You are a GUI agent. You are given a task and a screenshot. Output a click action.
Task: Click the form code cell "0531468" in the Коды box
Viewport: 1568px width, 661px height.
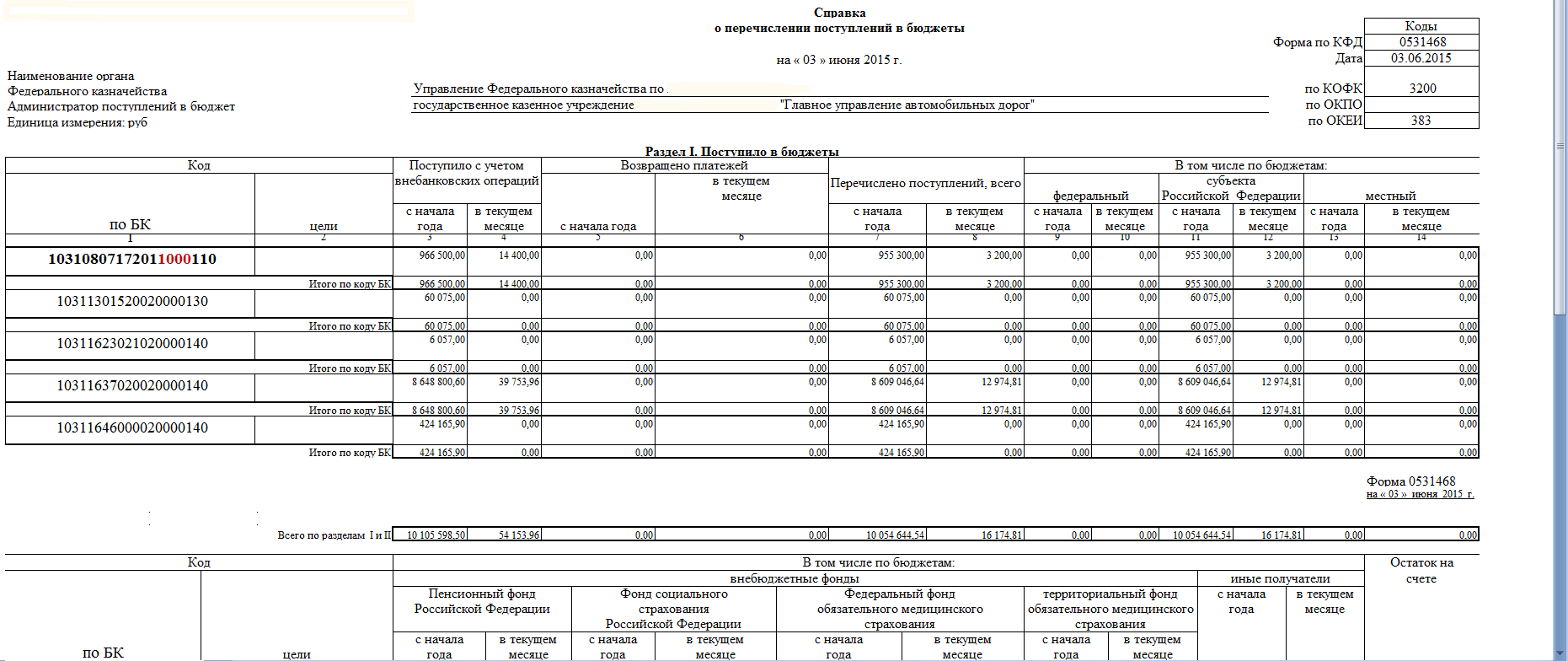[1422, 42]
